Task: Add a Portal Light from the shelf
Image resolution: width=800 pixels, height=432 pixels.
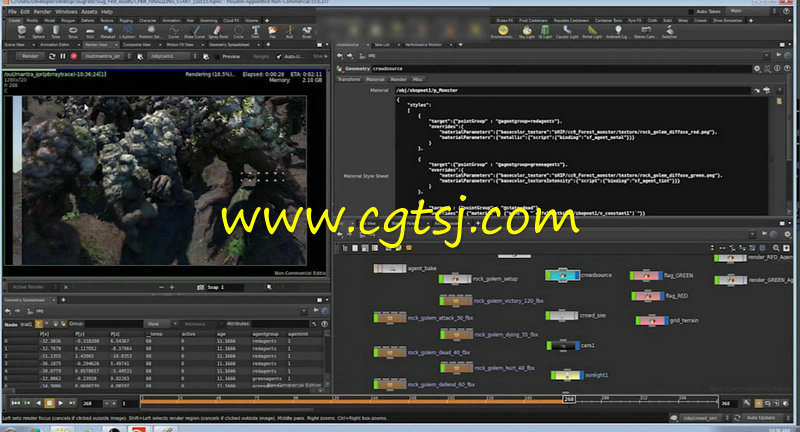Action: tap(592, 32)
